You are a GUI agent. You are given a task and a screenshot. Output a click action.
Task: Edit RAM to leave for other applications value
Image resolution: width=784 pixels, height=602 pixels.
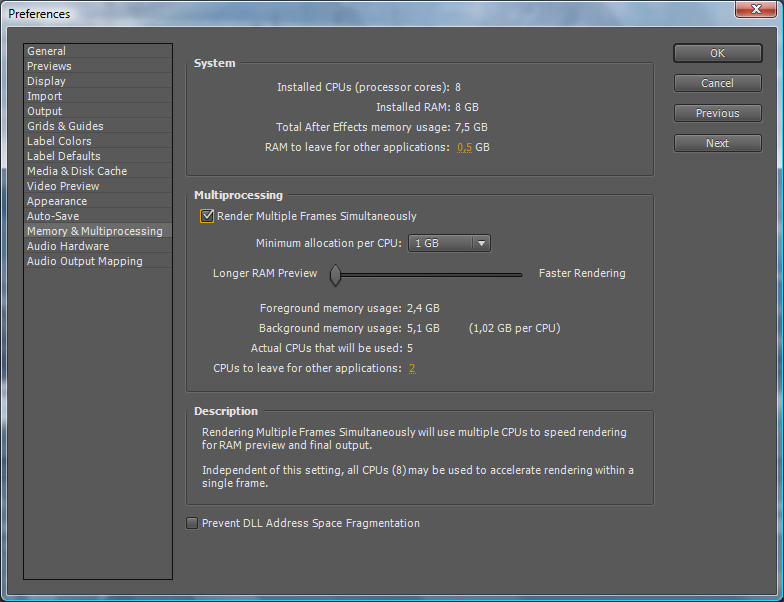[x=464, y=147]
